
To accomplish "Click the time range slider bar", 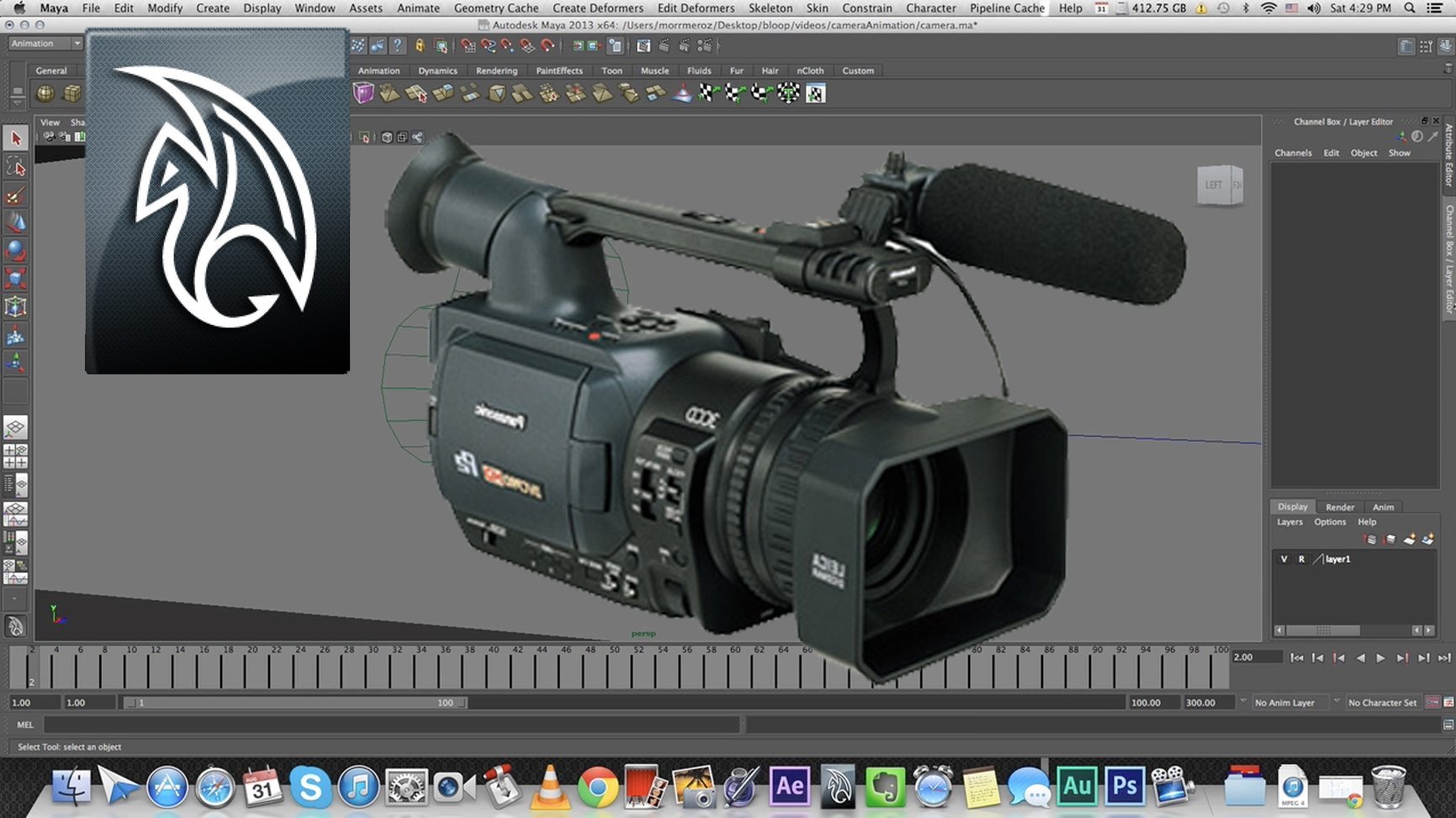I will click(294, 703).
